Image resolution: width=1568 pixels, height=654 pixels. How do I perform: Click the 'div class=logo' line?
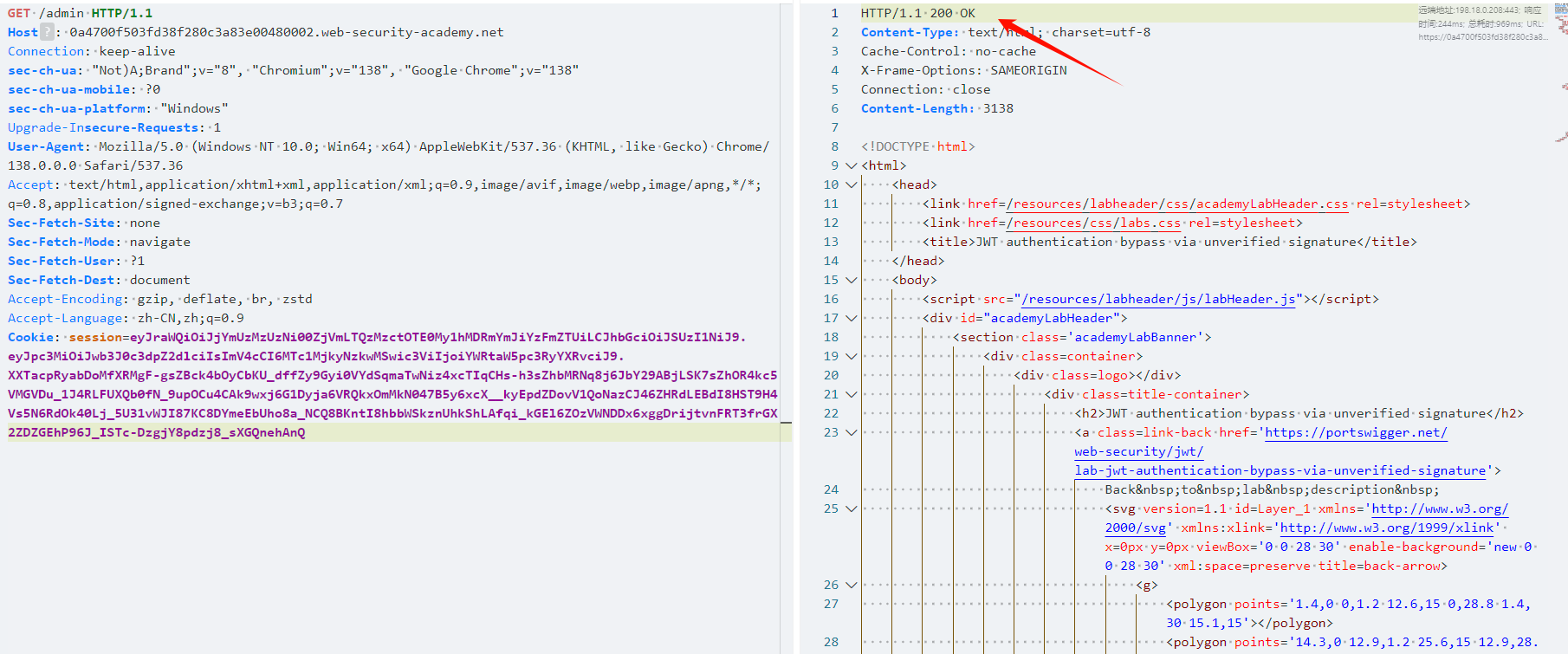[1098, 375]
